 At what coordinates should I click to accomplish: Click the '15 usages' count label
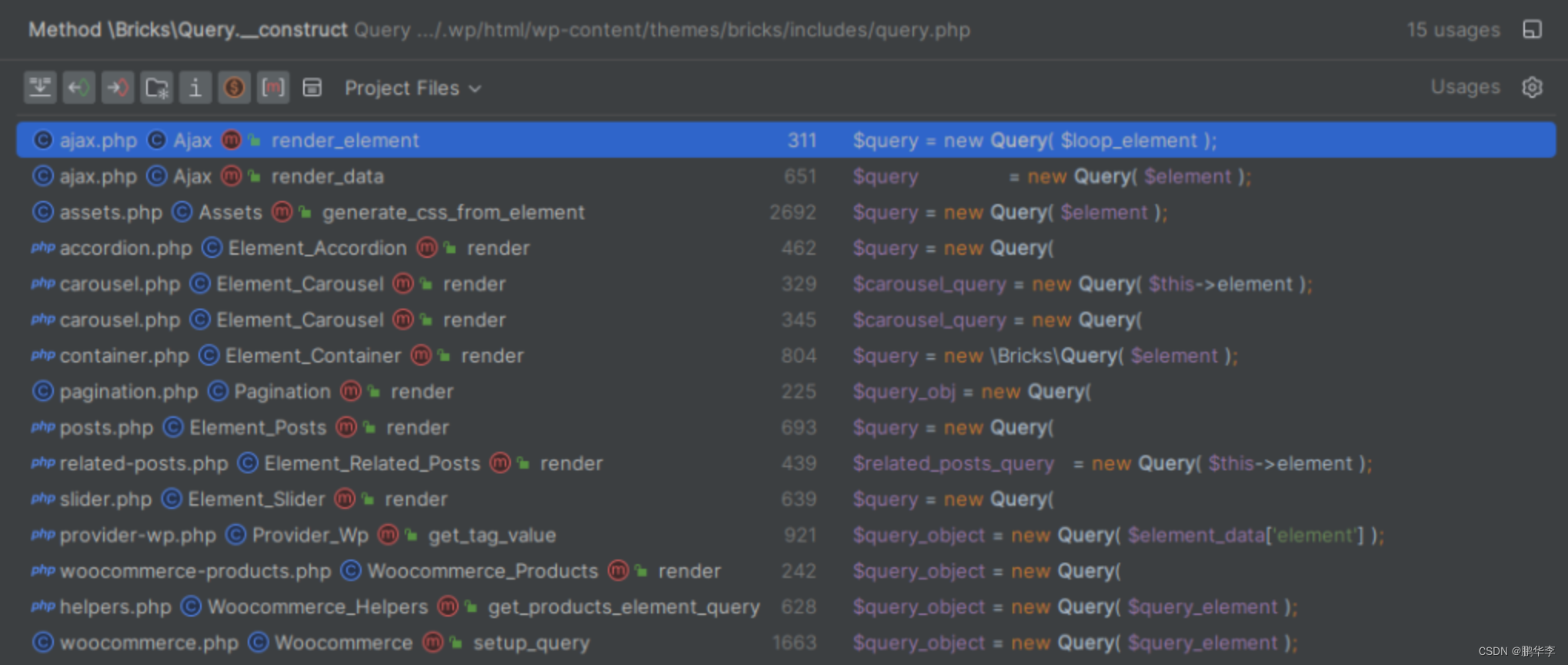click(1453, 30)
